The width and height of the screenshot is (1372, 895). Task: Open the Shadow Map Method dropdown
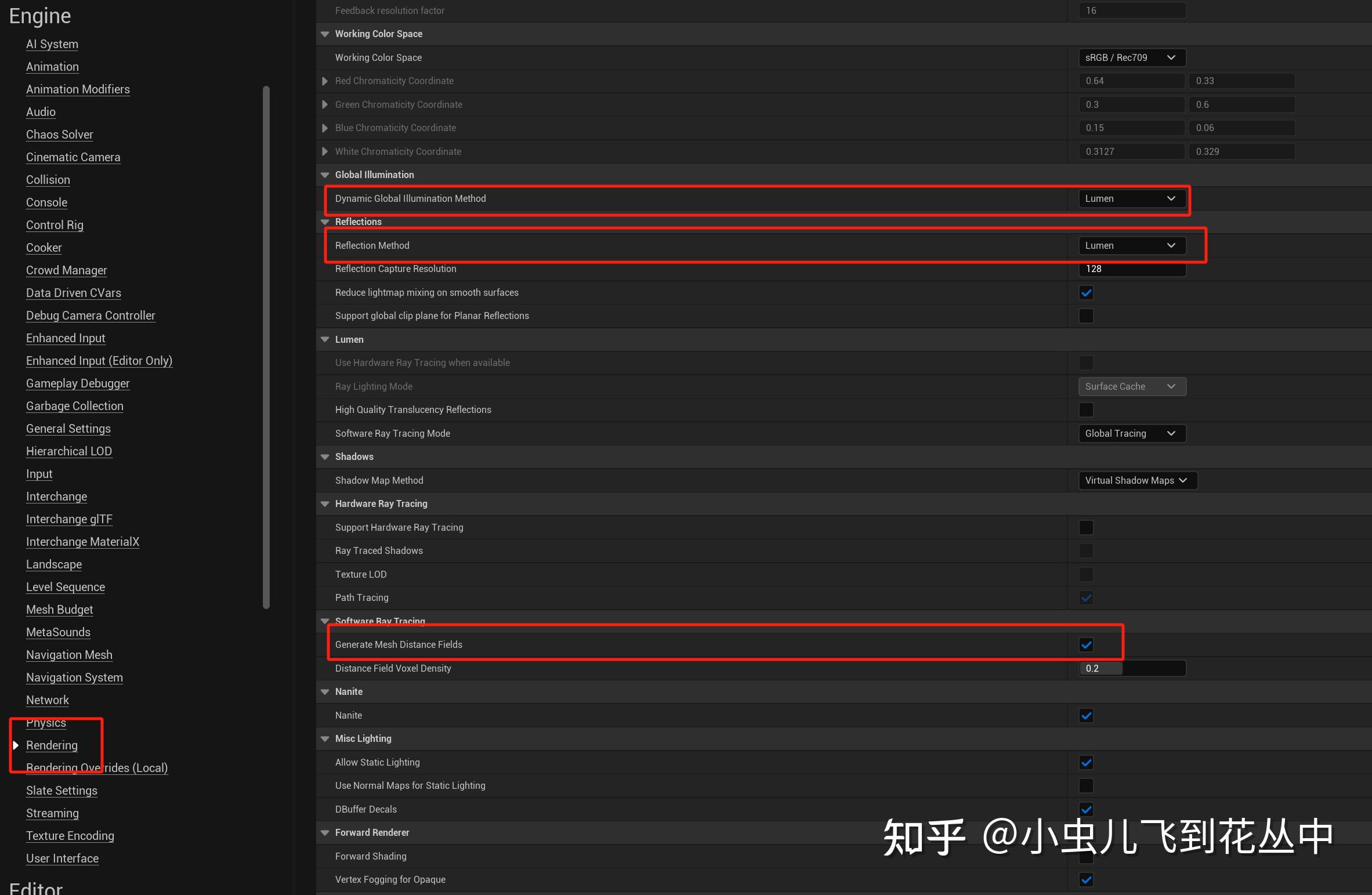(x=1137, y=480)
